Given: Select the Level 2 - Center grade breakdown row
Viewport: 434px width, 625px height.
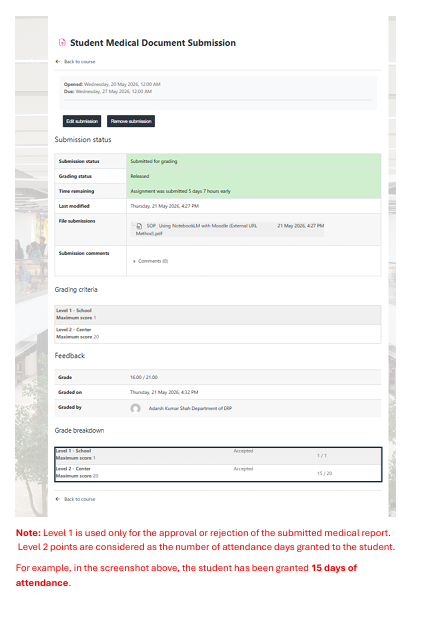Looking at the screenshot, I should 218,473.
